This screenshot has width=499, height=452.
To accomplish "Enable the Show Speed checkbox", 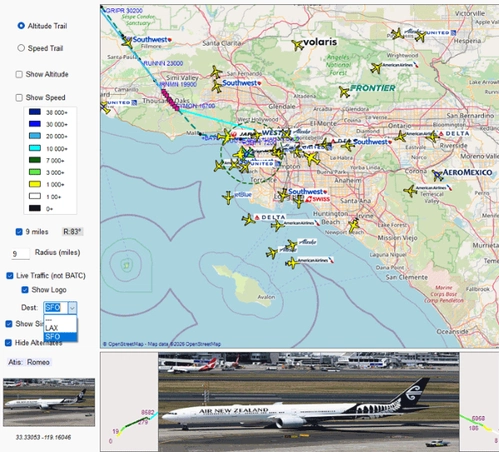I will coord(19,98).
